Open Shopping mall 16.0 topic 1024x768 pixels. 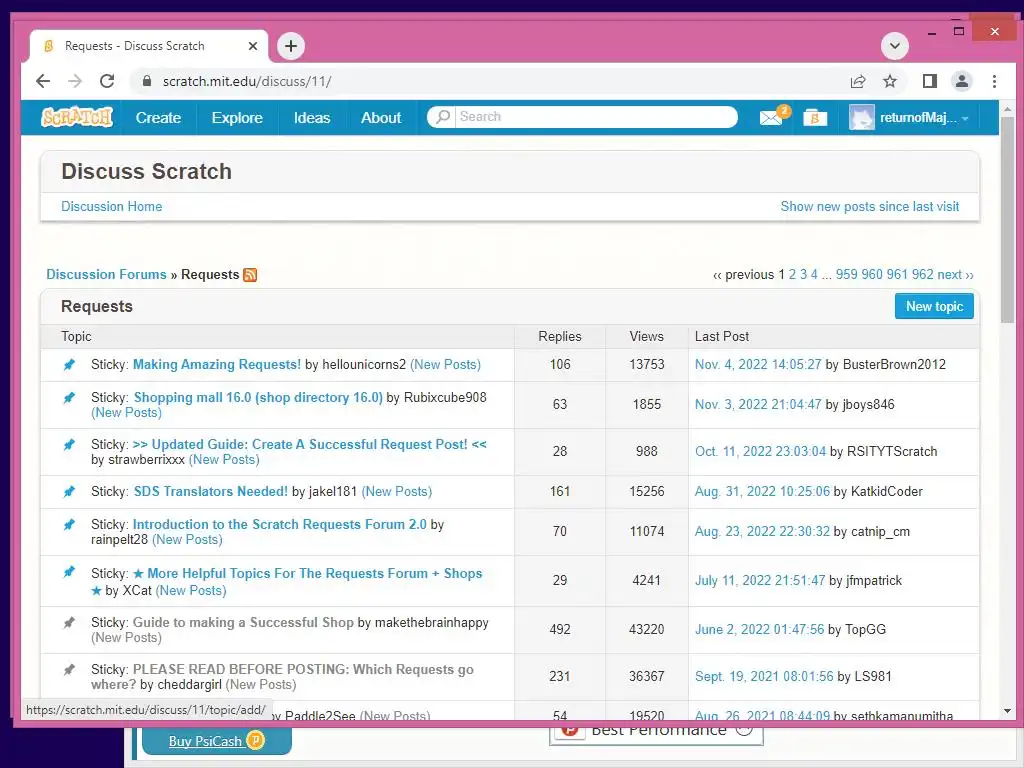pyautogui.click(x=258, y=397)
